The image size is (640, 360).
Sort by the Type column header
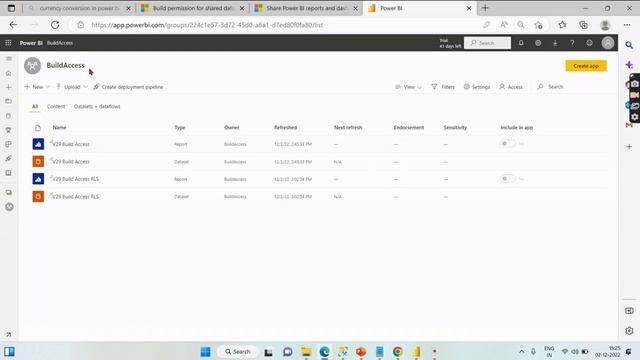[180, 128]
